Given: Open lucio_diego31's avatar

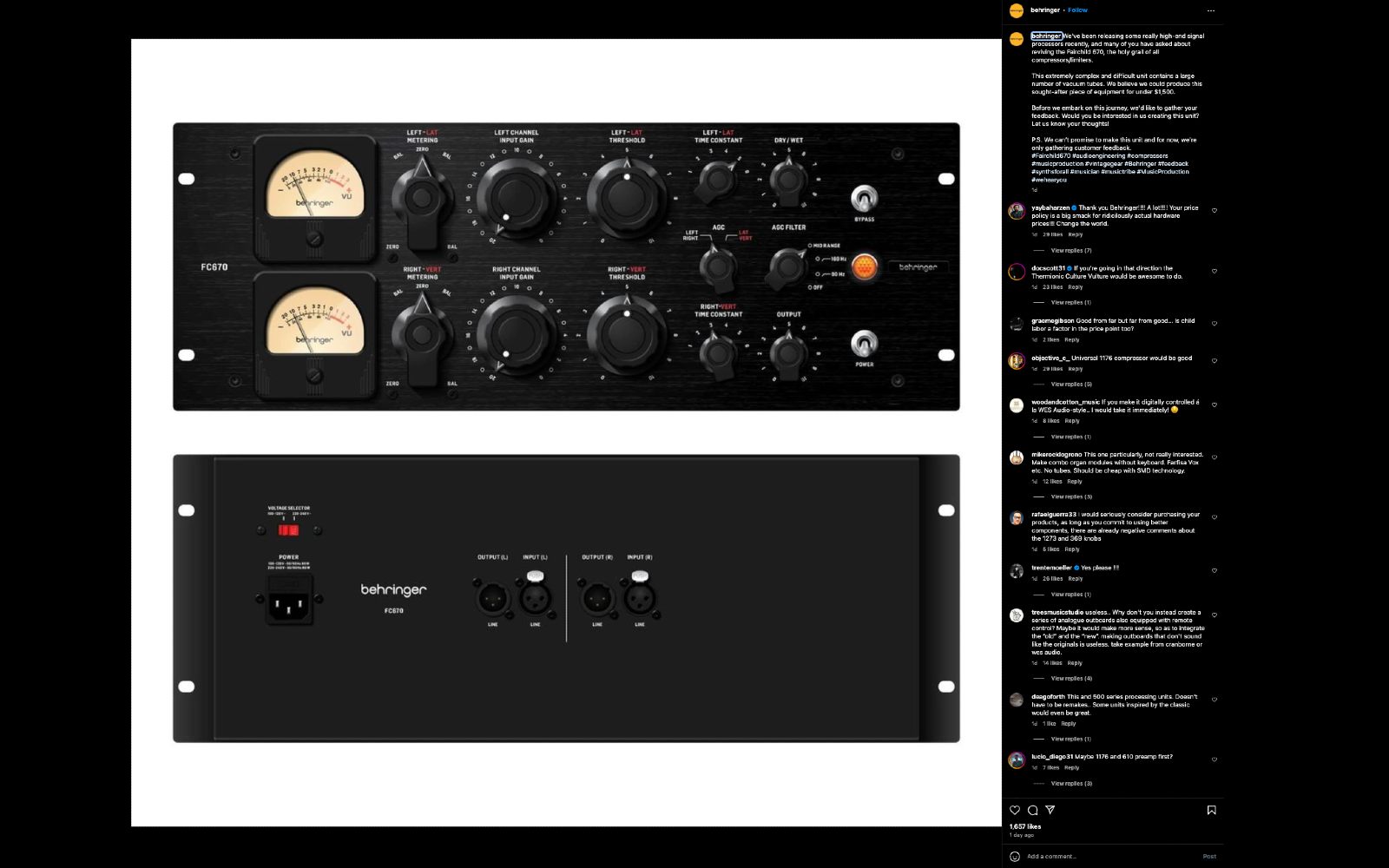Looking at the screenshot, I should [x=1016, y=759].
